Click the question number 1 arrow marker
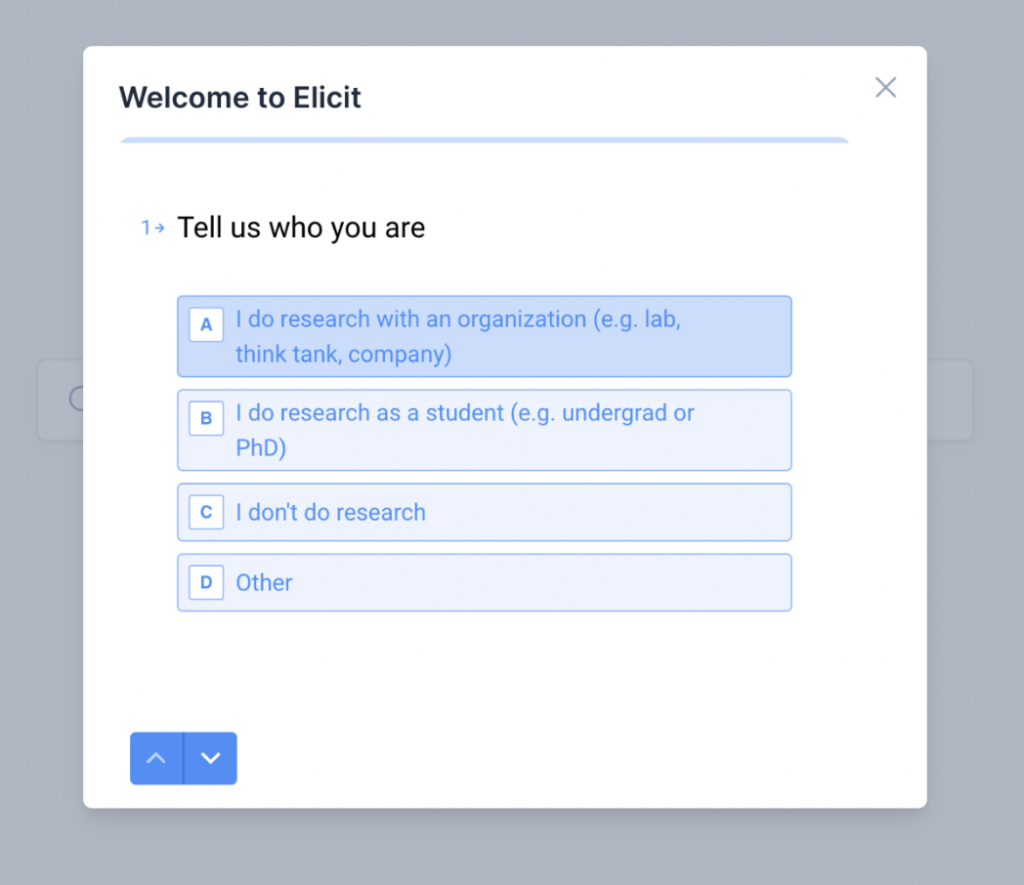This screenshot has height=885, width=1024. [151, 228]
